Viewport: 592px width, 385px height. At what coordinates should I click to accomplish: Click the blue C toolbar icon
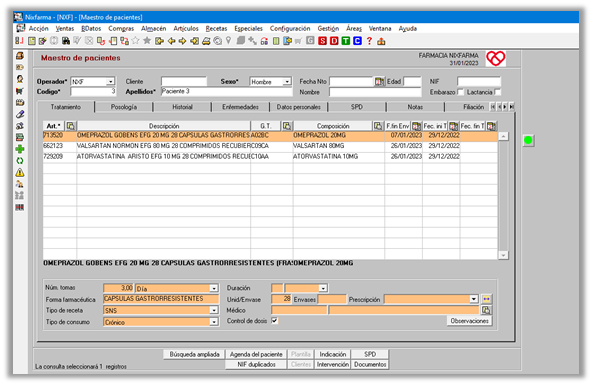(x=357, y=41)
